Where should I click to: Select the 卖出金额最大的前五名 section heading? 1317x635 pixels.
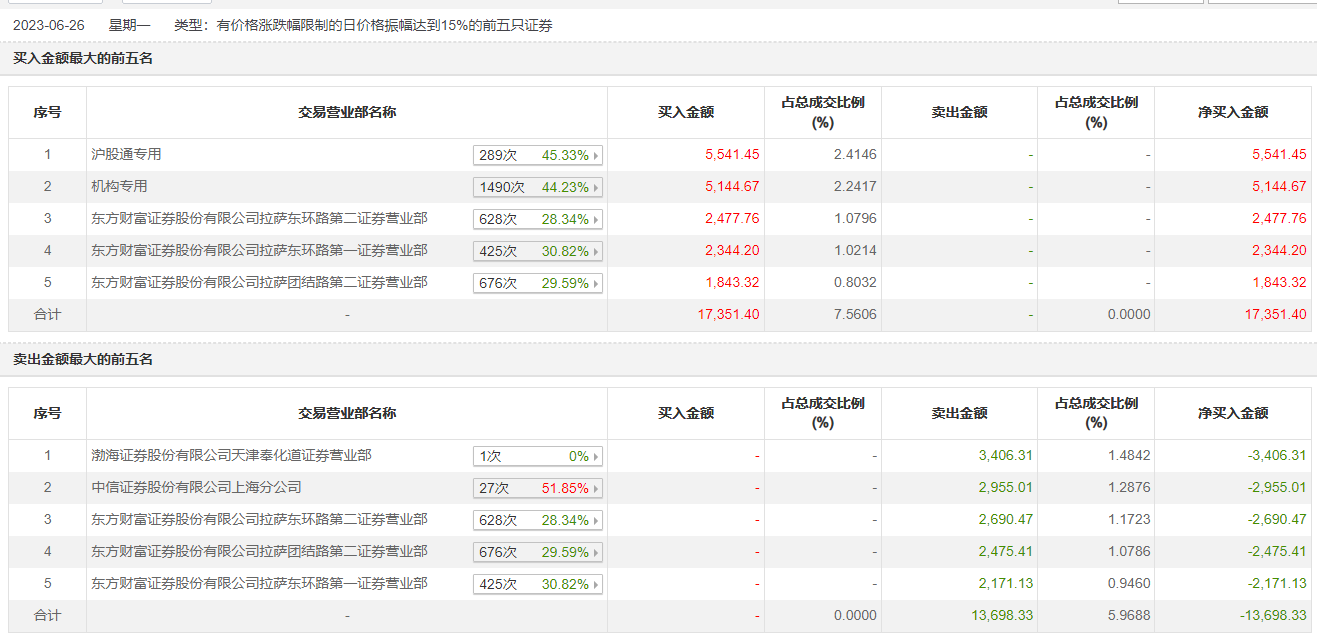(x=83, y=359)
